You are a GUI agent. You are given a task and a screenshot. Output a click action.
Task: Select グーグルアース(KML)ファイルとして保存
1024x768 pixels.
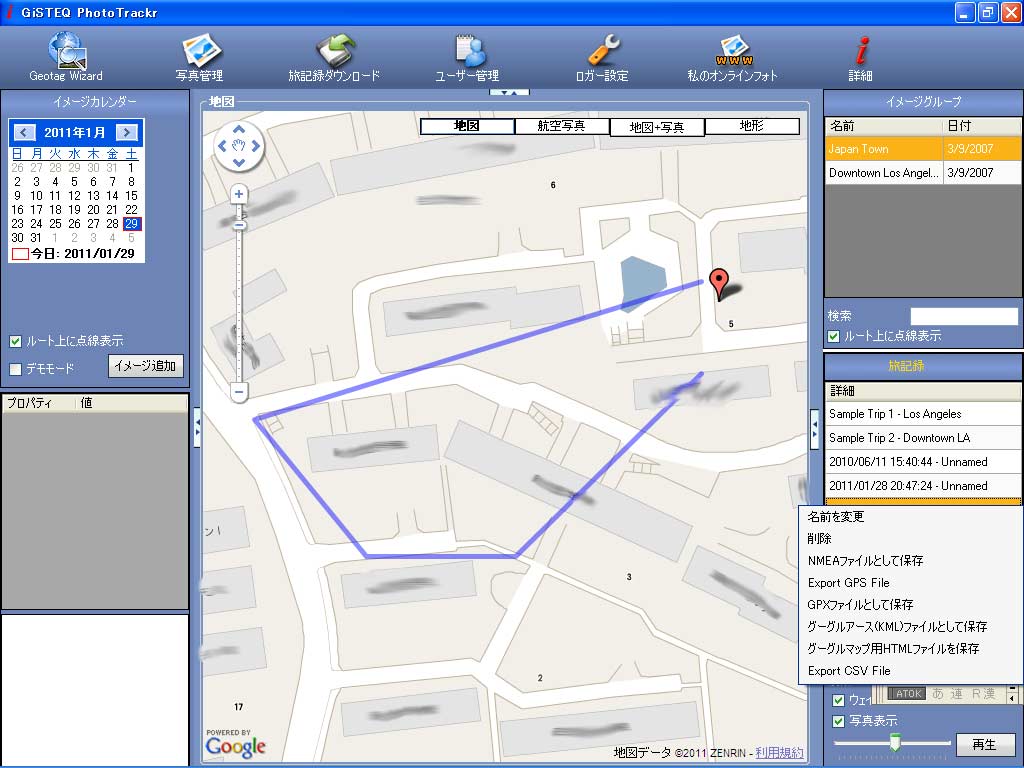pos(910,627)
